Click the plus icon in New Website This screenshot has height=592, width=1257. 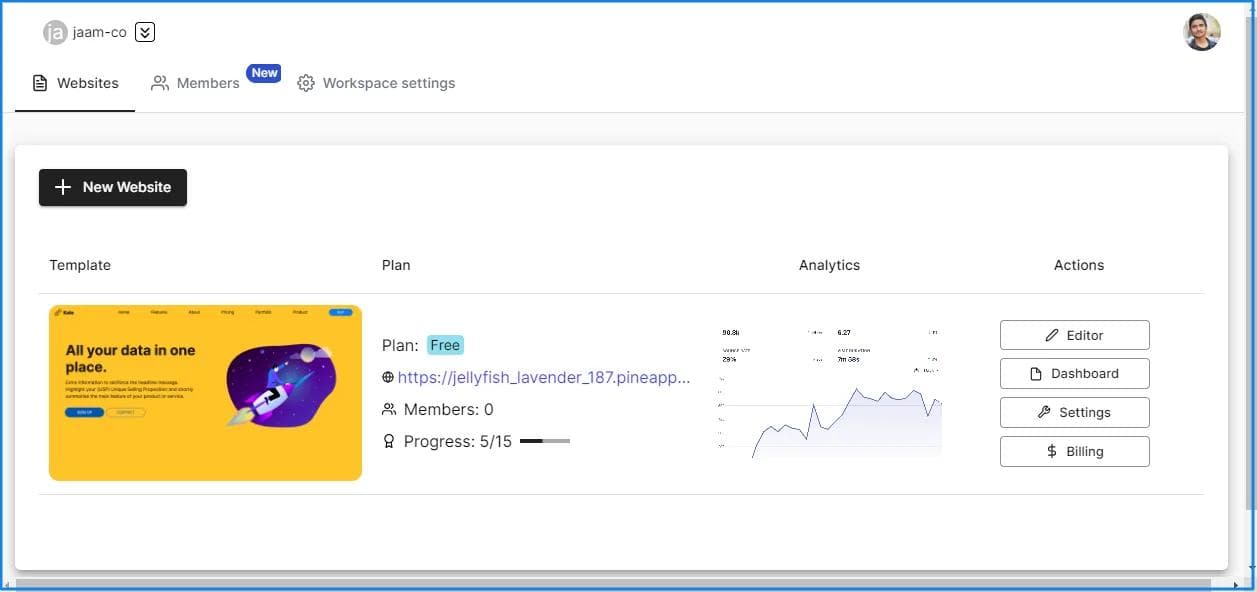63,187
